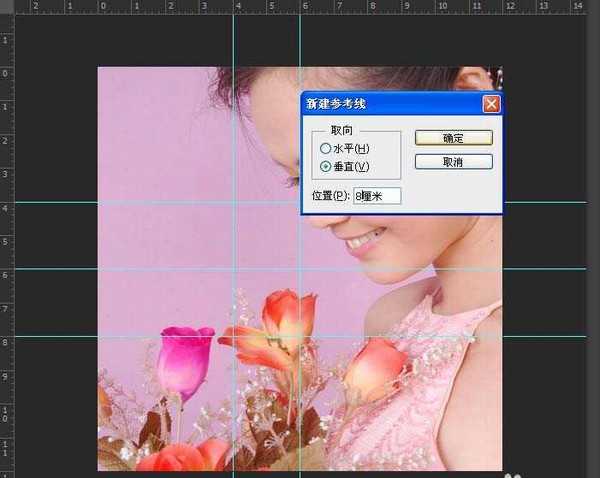Select the 垂直(V) orientation radio button
Screen dimensions: 600x478
click(325, 166)
